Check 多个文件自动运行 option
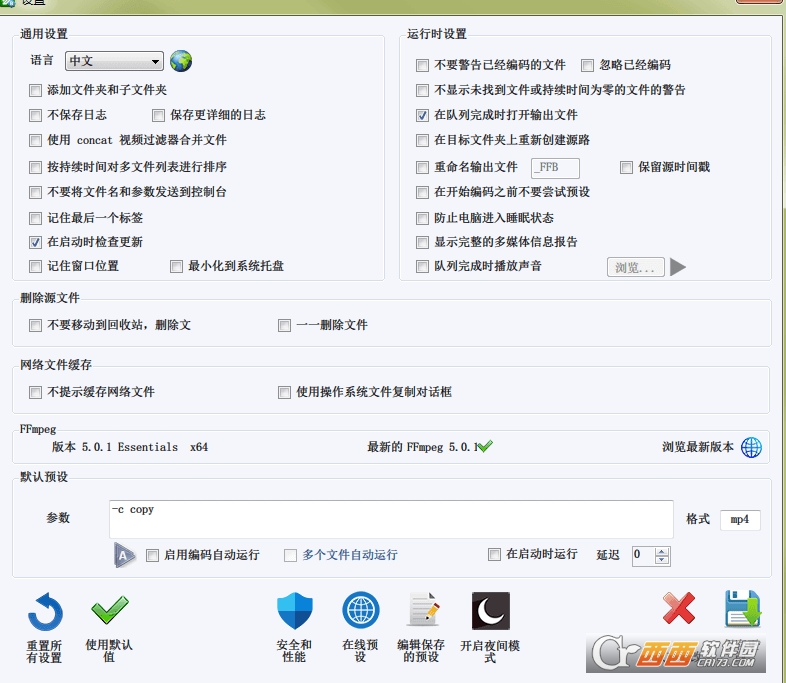The height and width of the screenshot is (683, 786). point(290,555)
